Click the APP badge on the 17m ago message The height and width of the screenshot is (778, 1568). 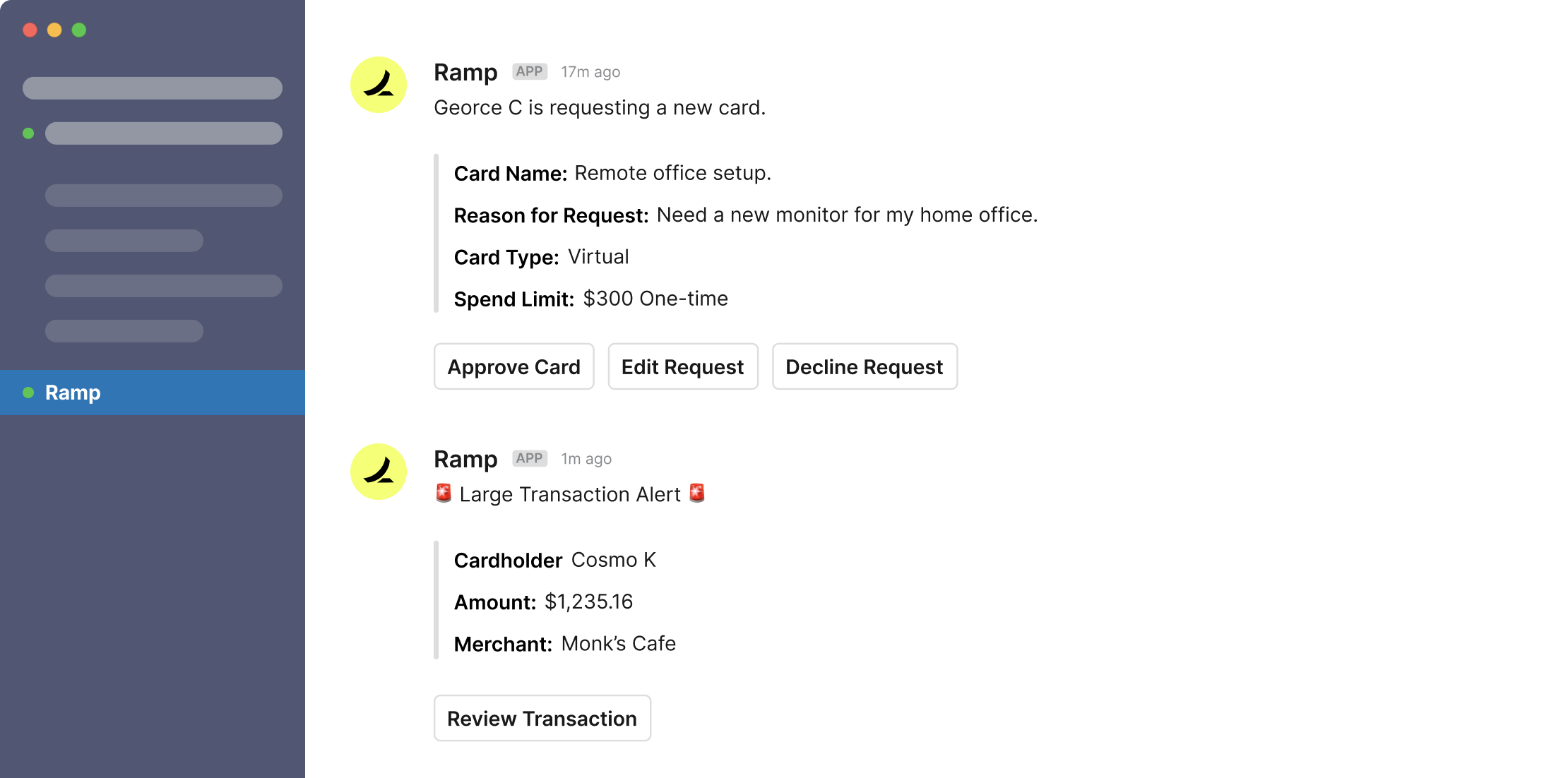pos(529,71)
